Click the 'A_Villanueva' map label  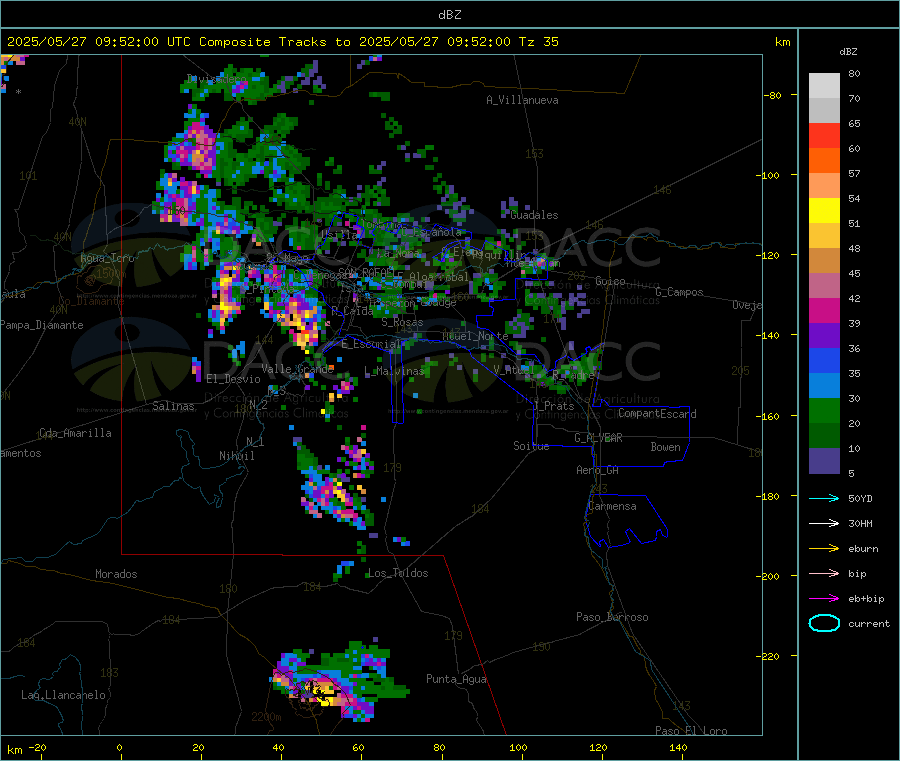coord(522,100)
